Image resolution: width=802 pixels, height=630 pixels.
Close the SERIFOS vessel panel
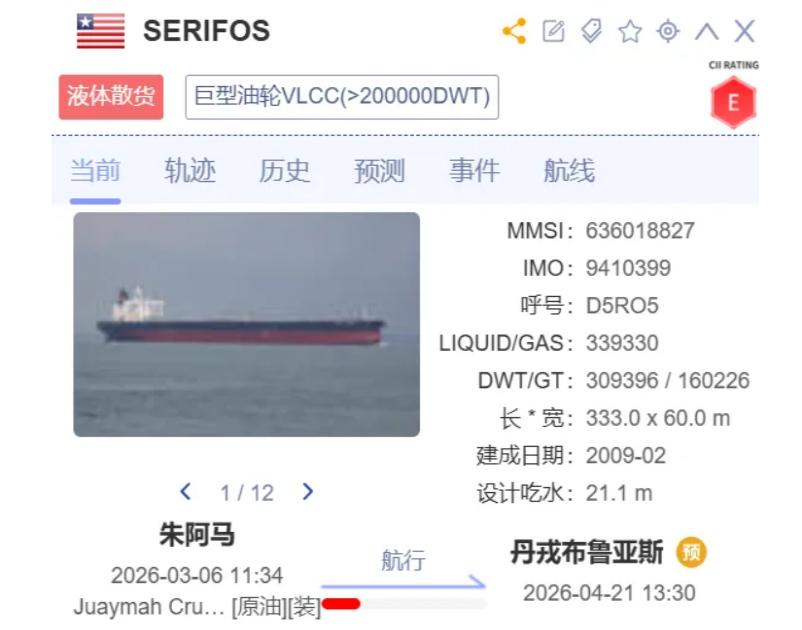point(744,31)
